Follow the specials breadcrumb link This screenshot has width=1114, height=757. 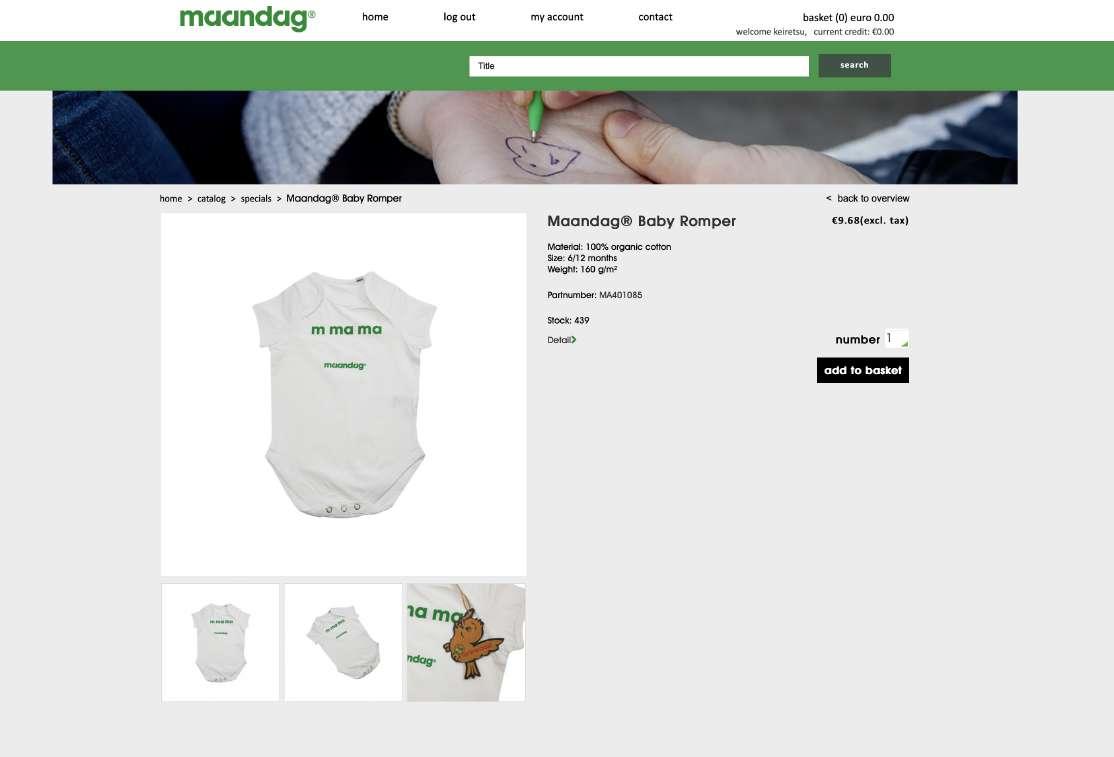tap(256, 199)
